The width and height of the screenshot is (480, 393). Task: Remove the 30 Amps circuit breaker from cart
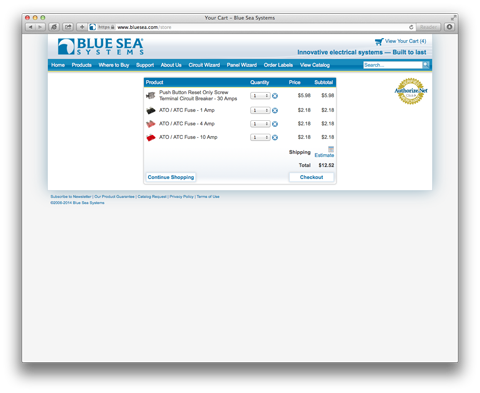275,96
